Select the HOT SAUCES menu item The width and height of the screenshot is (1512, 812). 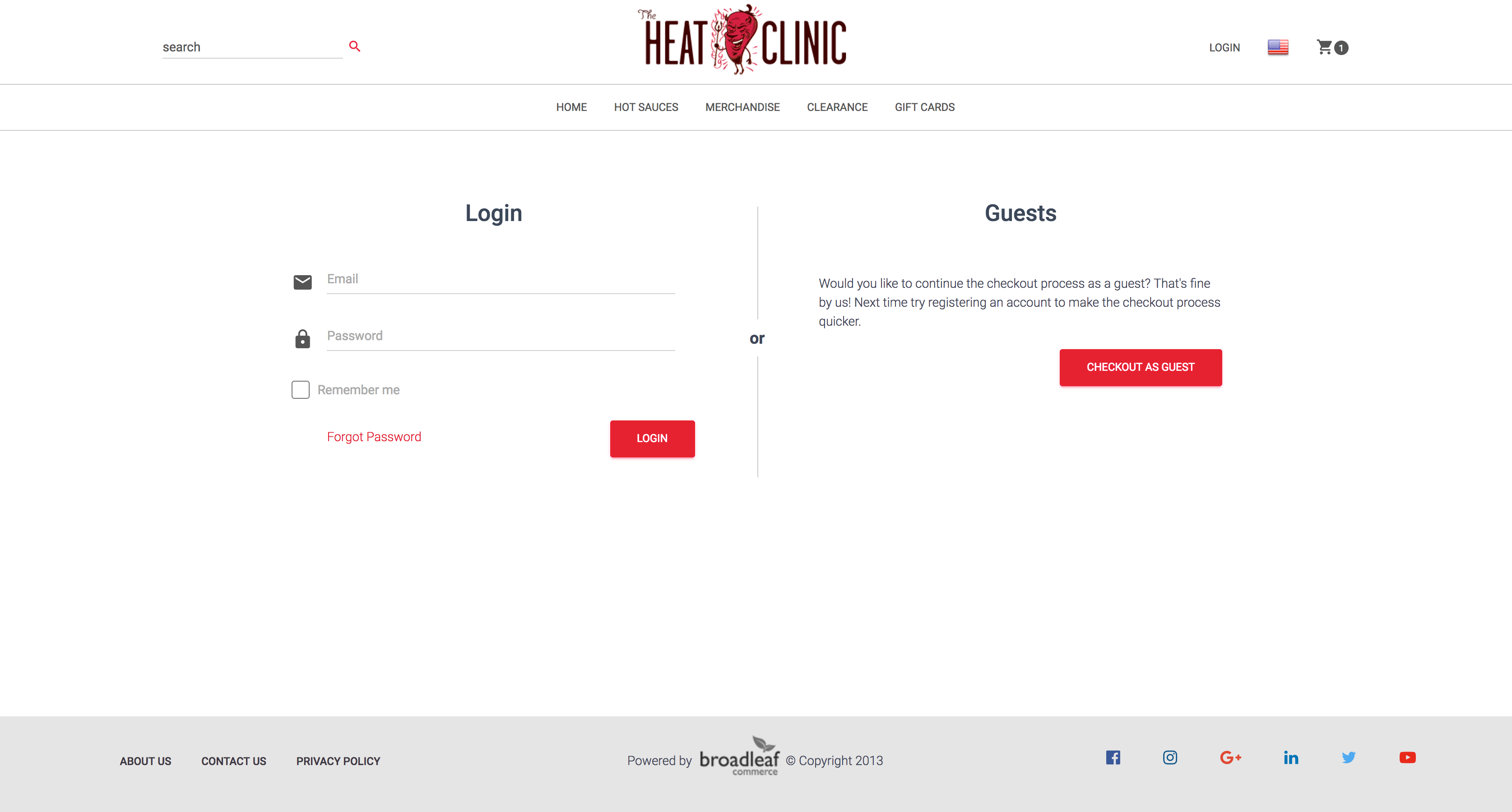tap(646, 107)
